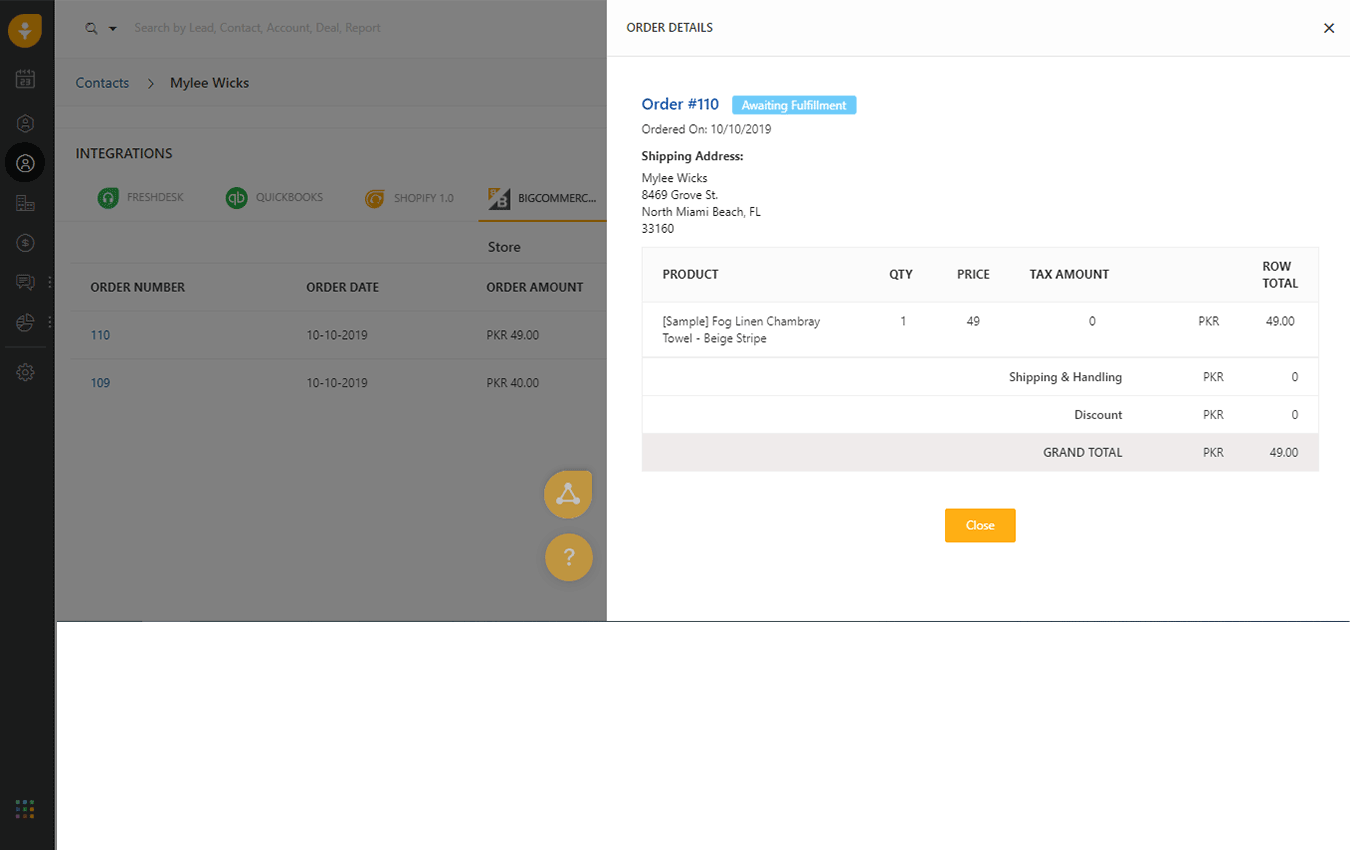
Task: Open the accounts building icon in sidebar
Action: point(25,202)
